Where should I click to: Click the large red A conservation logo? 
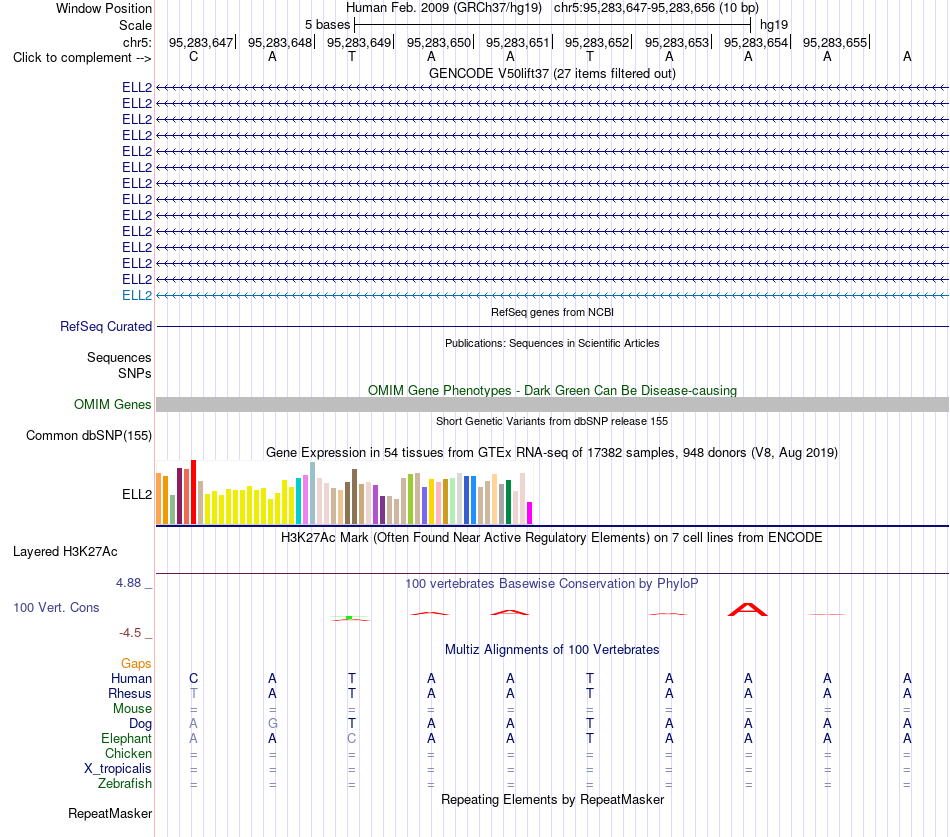click(748, 609)
